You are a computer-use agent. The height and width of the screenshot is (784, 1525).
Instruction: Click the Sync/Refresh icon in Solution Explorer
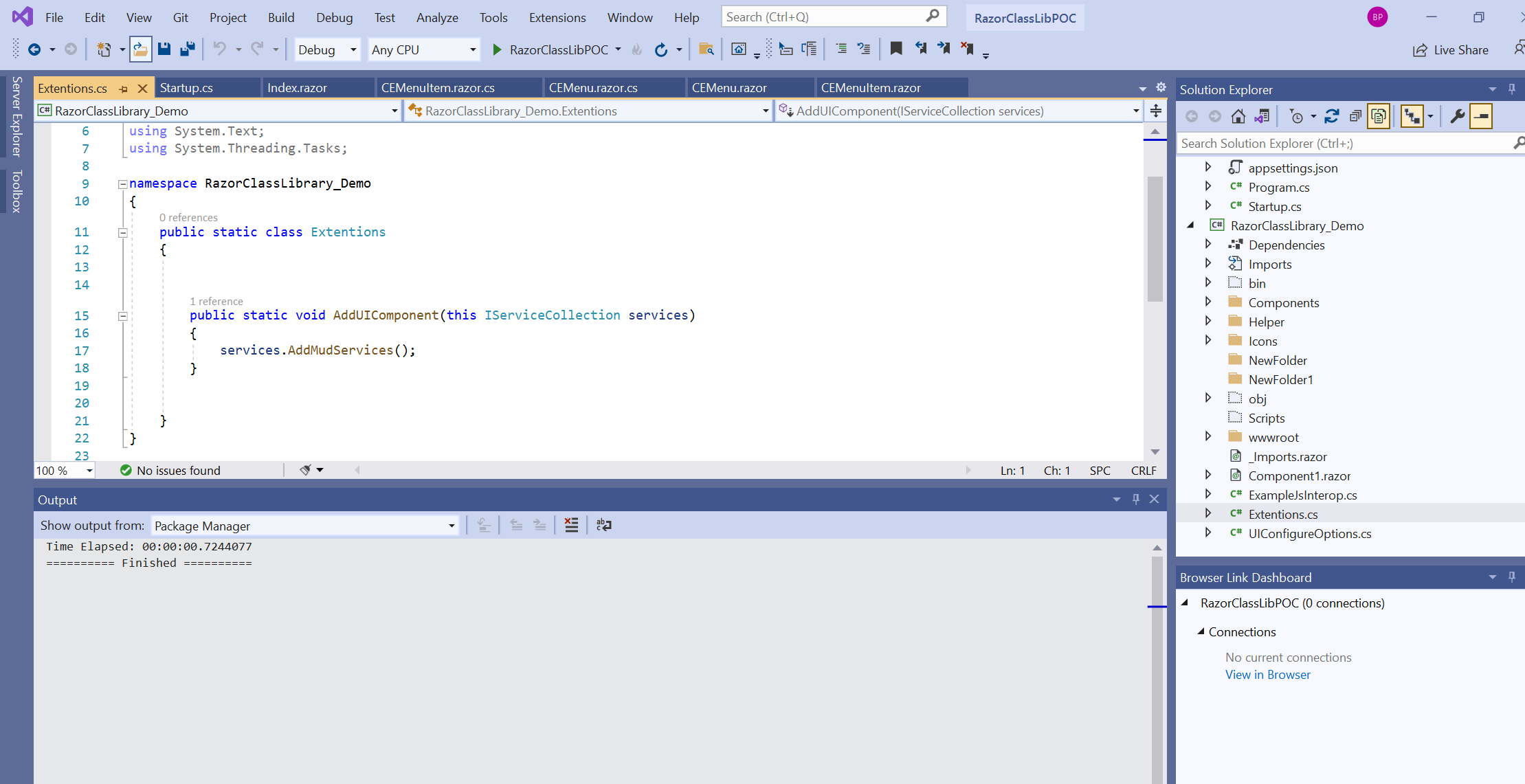(x=1331, y=116)
